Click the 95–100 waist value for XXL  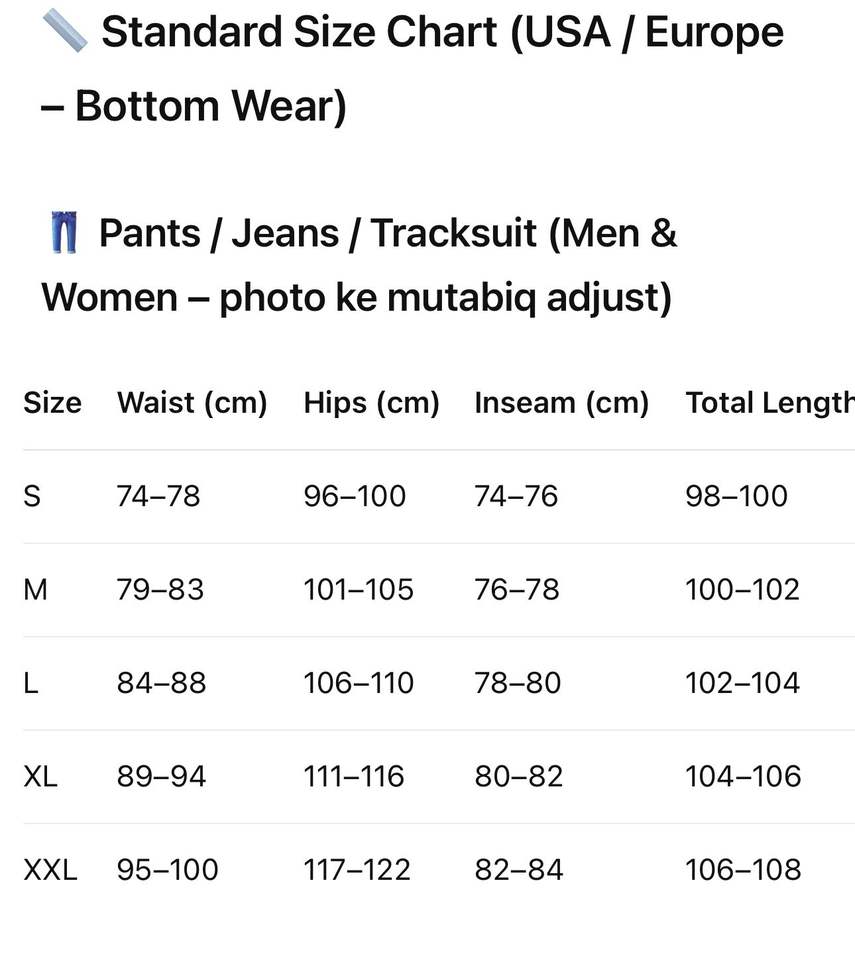[x=167, y=870]
